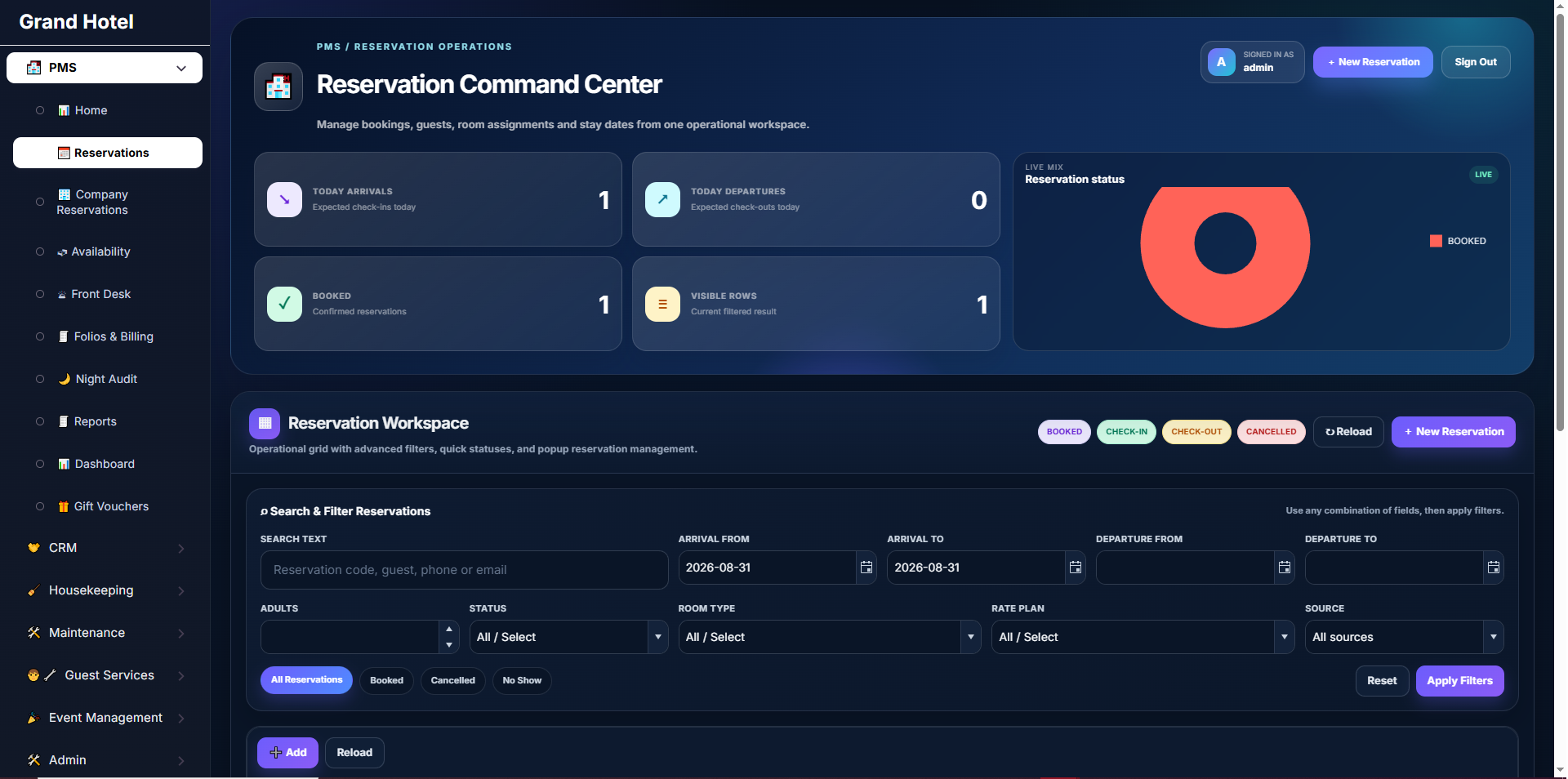Collapse the PMS module dropdown
The height and width of the screenshot is (779, 1568).
pyautogui.click(x=105, y=68)
